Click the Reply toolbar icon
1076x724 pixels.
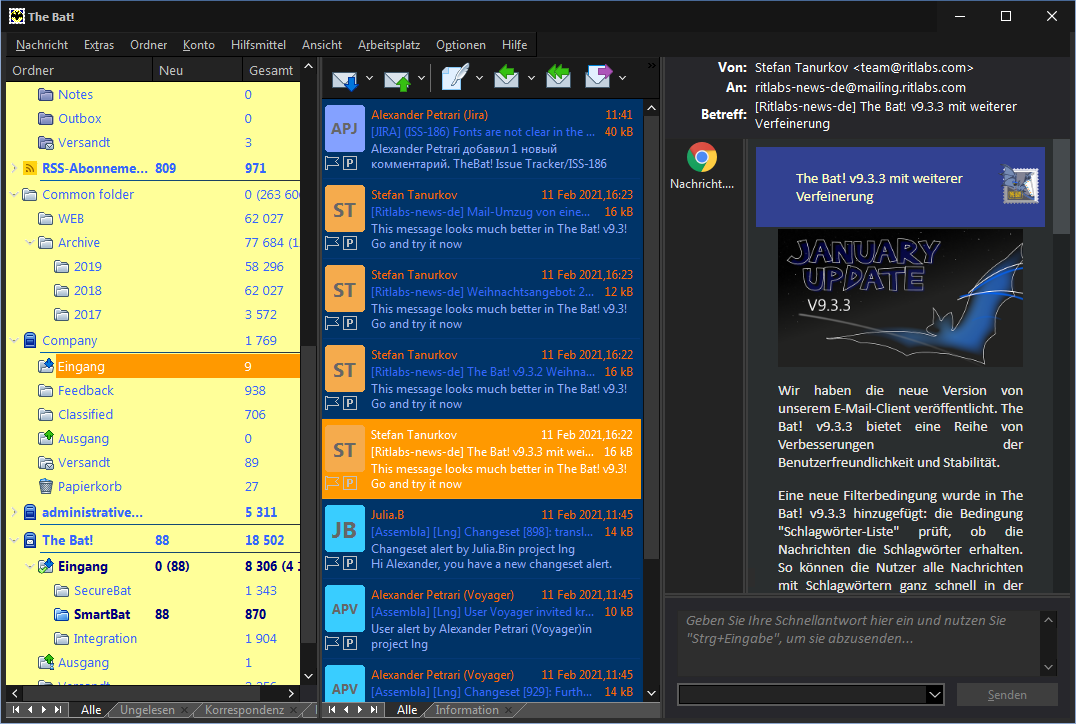tap(506, 76)
